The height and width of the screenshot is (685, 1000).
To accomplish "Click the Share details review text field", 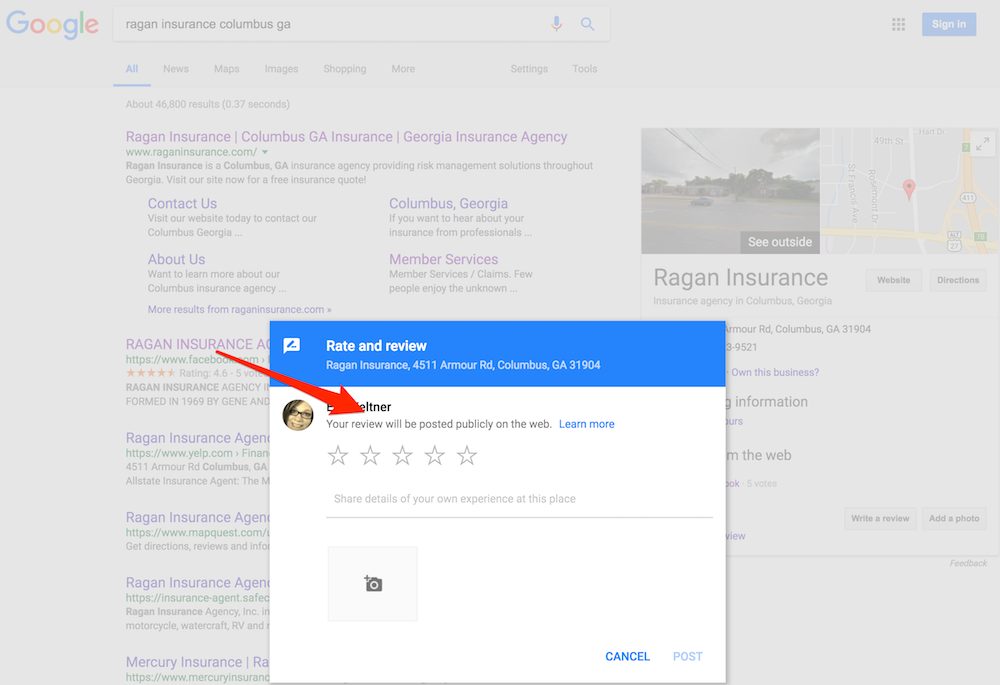I will coord(519,499).
